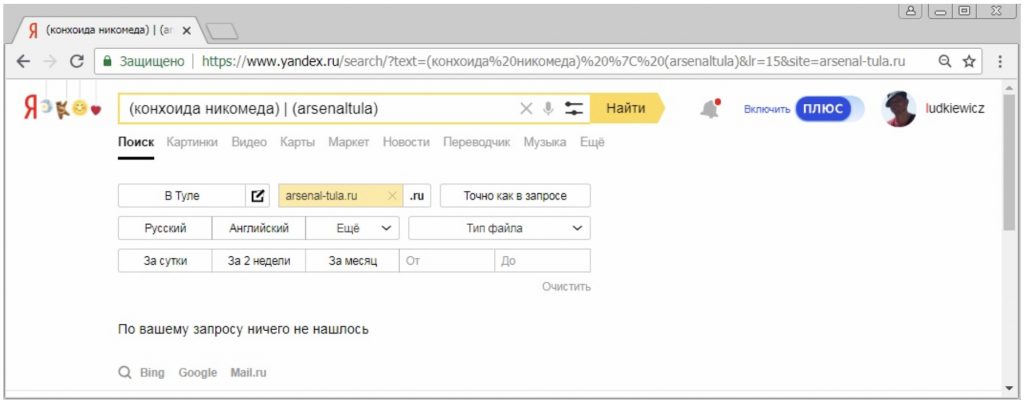The width and height of the screenshot is (1024, 404).
Task: Search the query on Google
Action: click(198, 373)
